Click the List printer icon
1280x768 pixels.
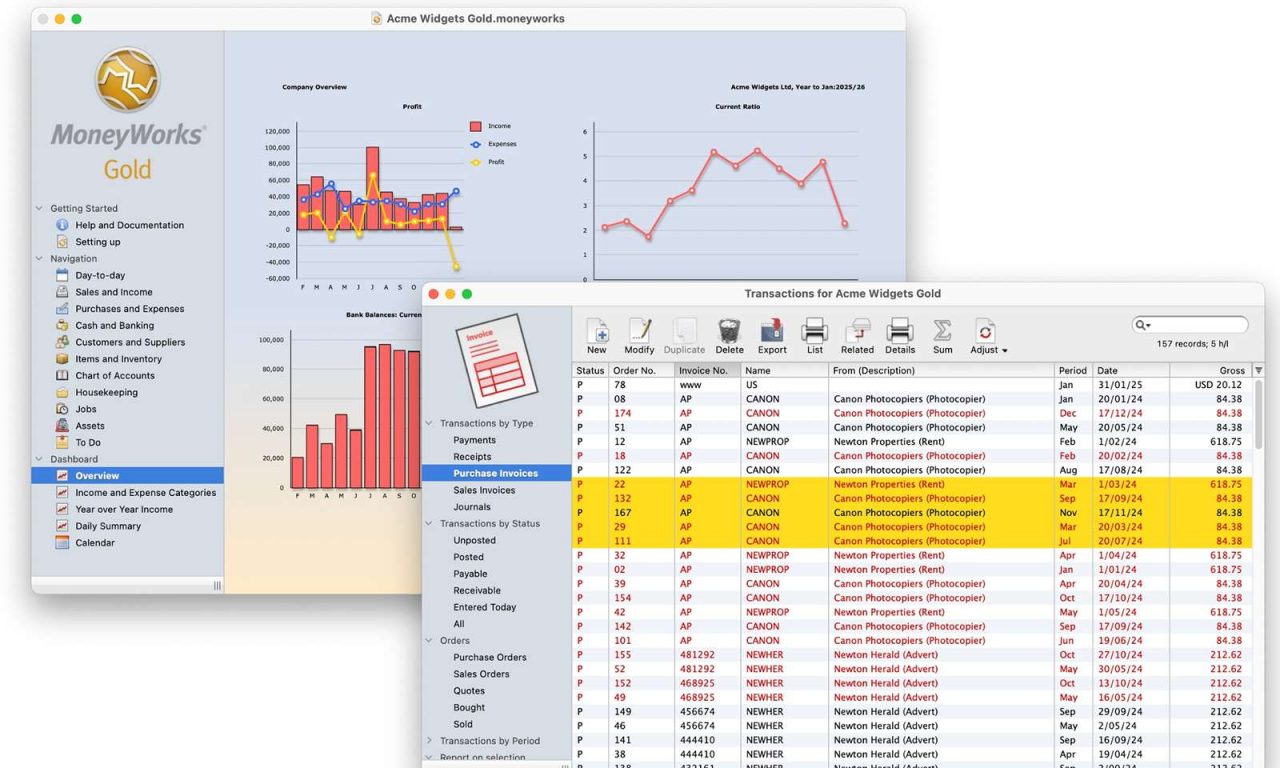pos(814,331)
